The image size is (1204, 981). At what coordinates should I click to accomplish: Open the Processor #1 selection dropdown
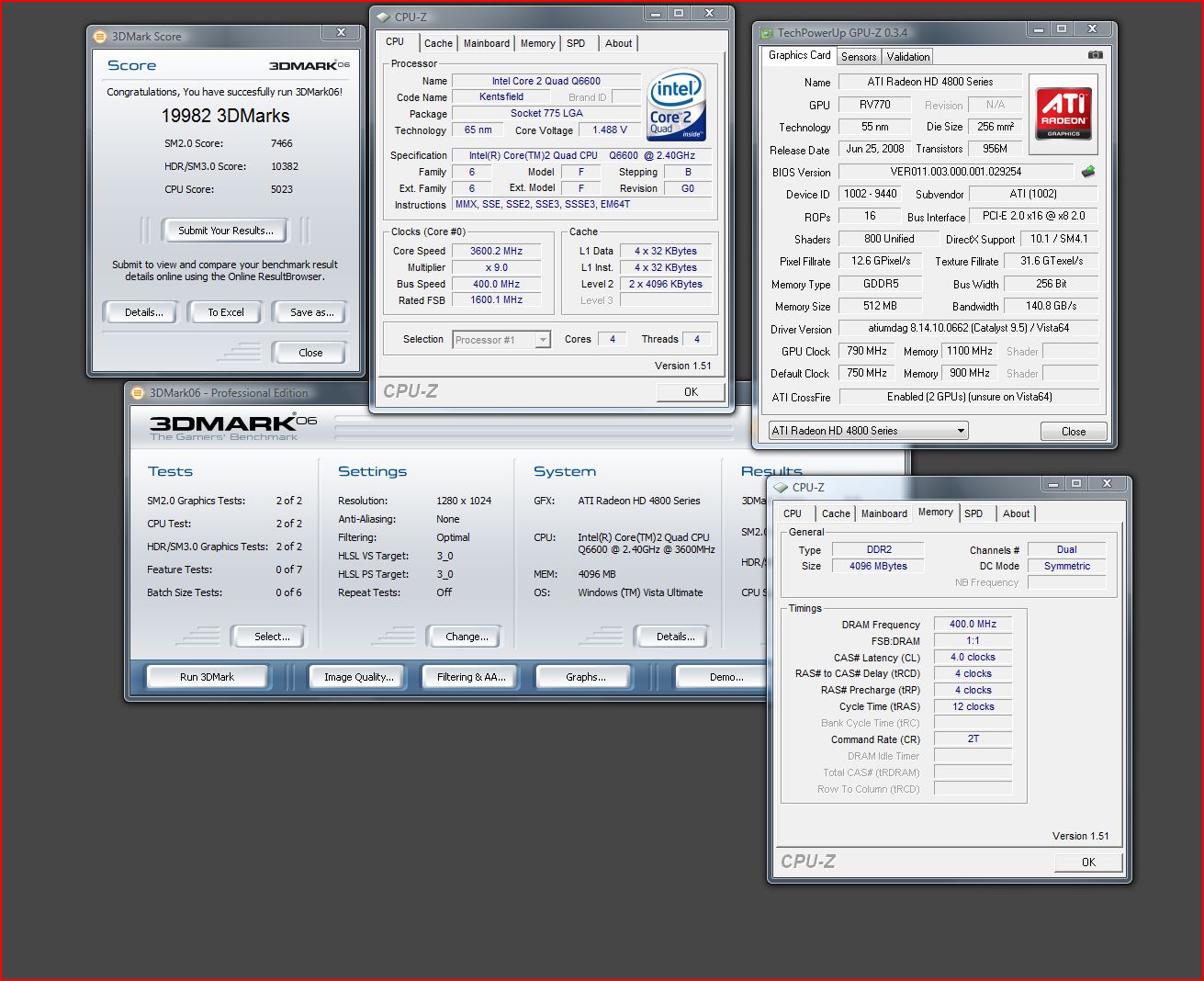click(x=501, y=340)
